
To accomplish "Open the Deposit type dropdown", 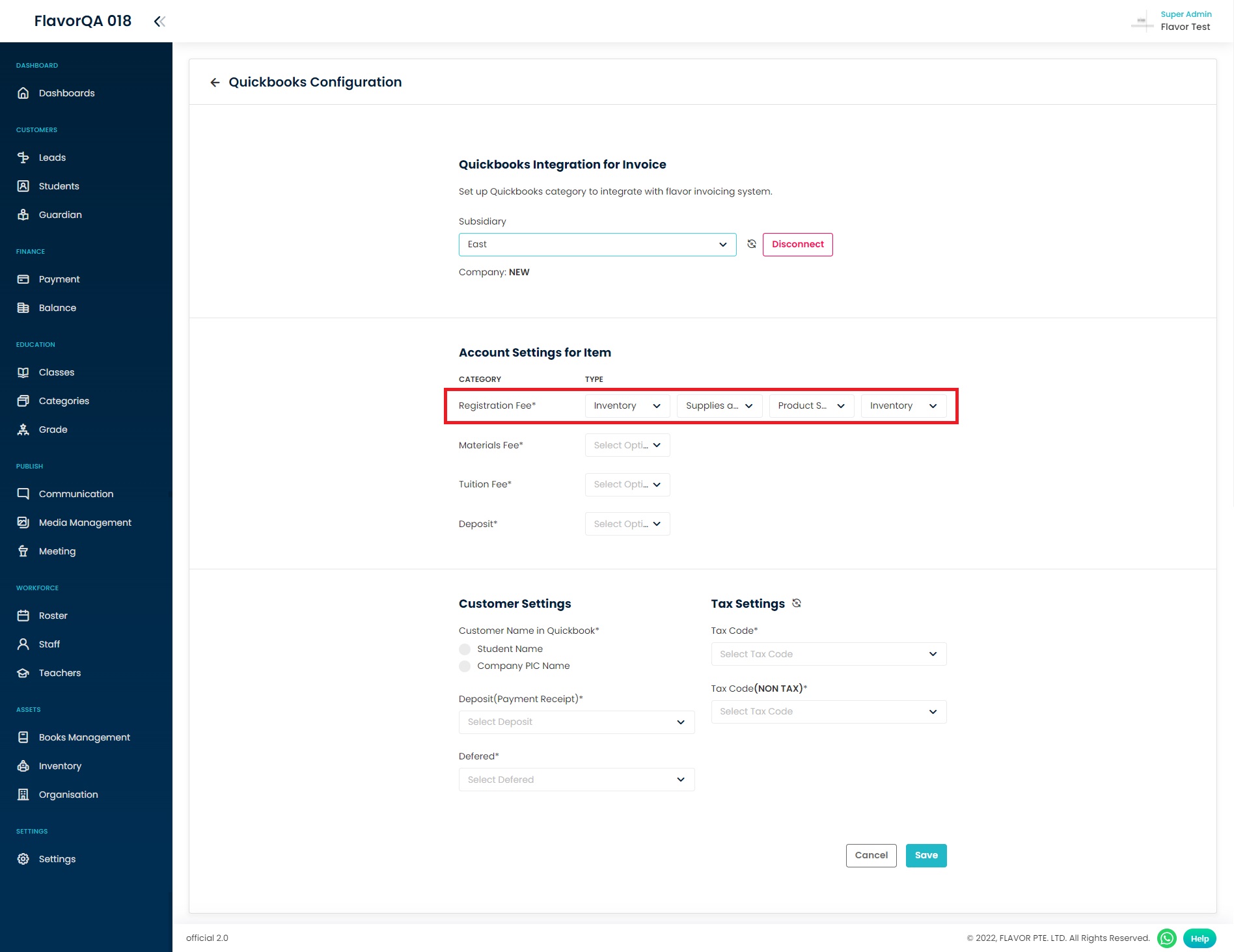I will tap(627, 524).
